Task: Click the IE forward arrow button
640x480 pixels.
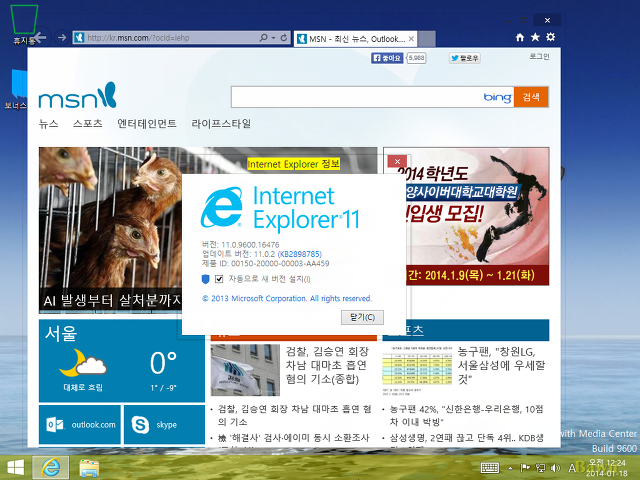Action: click(x=62, y=38)
